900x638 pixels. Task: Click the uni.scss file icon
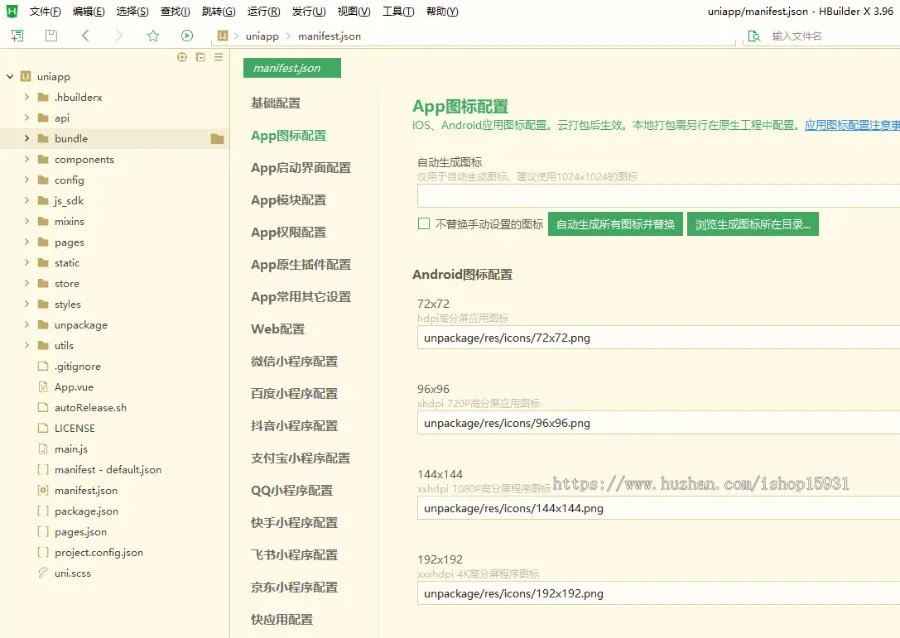click(42, 573)
